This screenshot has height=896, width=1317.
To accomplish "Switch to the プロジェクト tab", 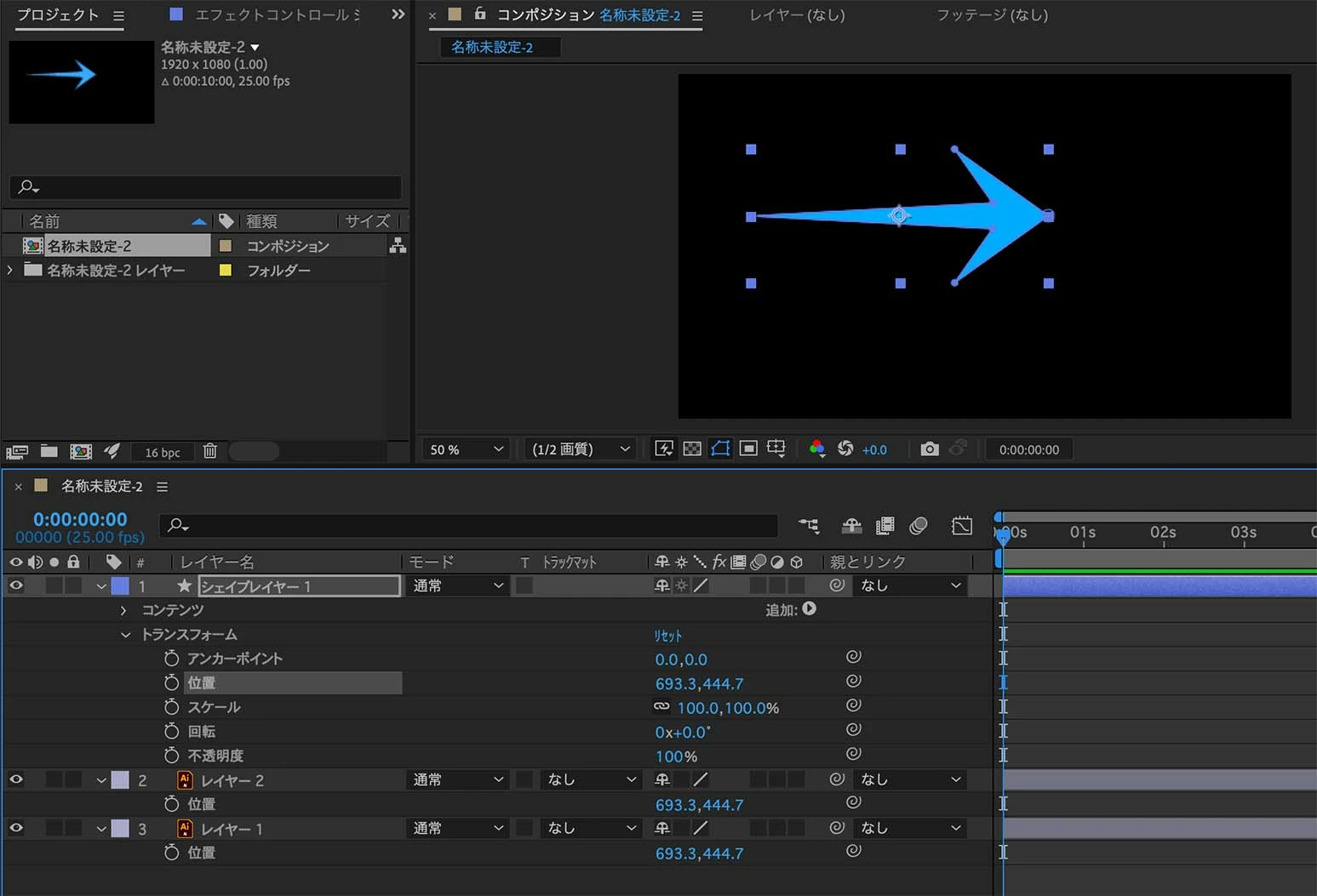I will [x=58, y=14].
